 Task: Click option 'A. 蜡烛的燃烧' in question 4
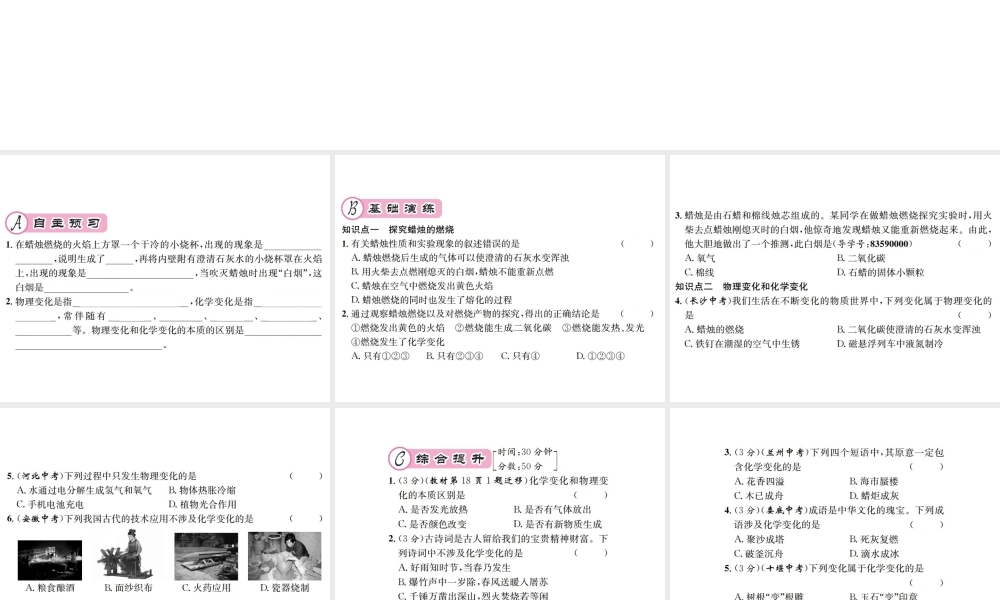pyautogui.click(x=714, y=329)
